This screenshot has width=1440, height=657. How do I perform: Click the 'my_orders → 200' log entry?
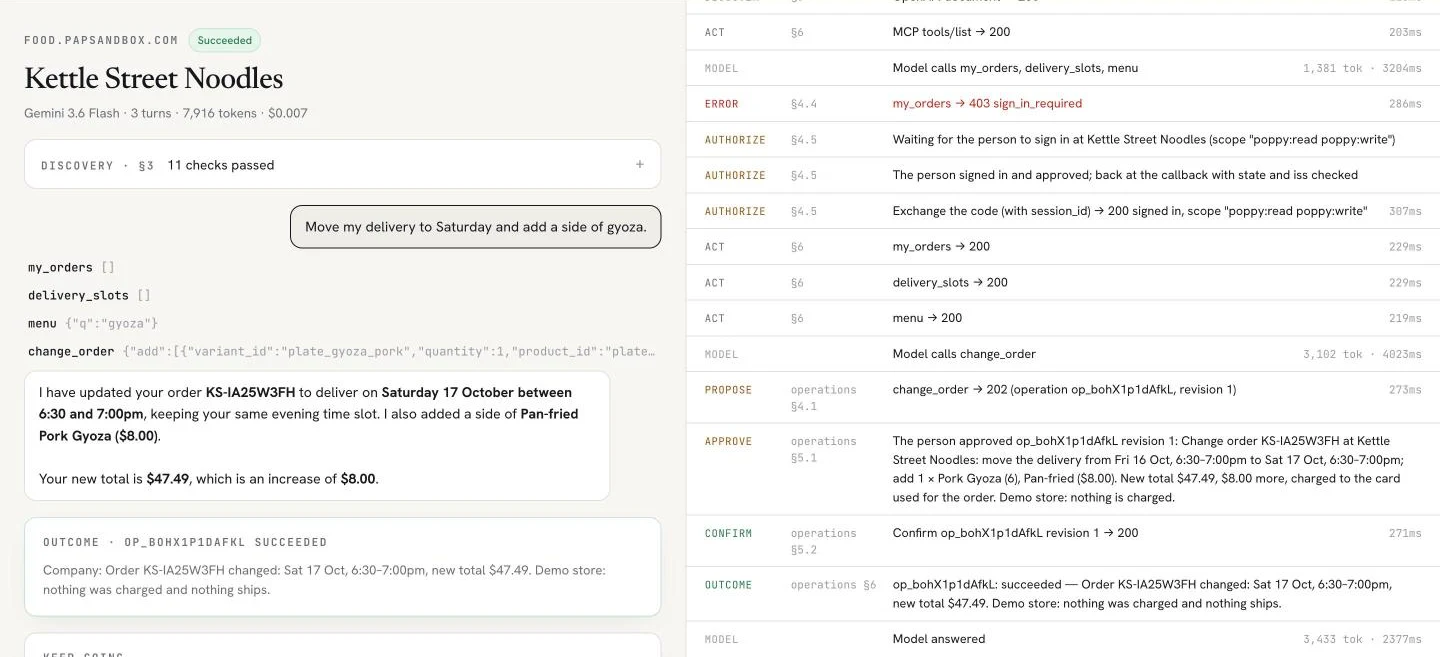click(x=941, y=246)
